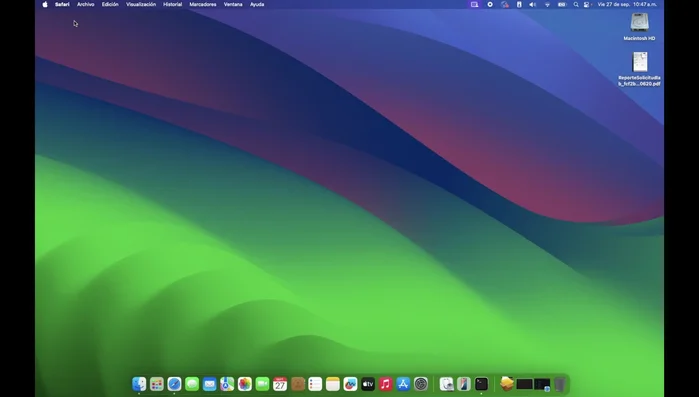
Task: Click the date and time clock
Action: (x=627, y=4)
